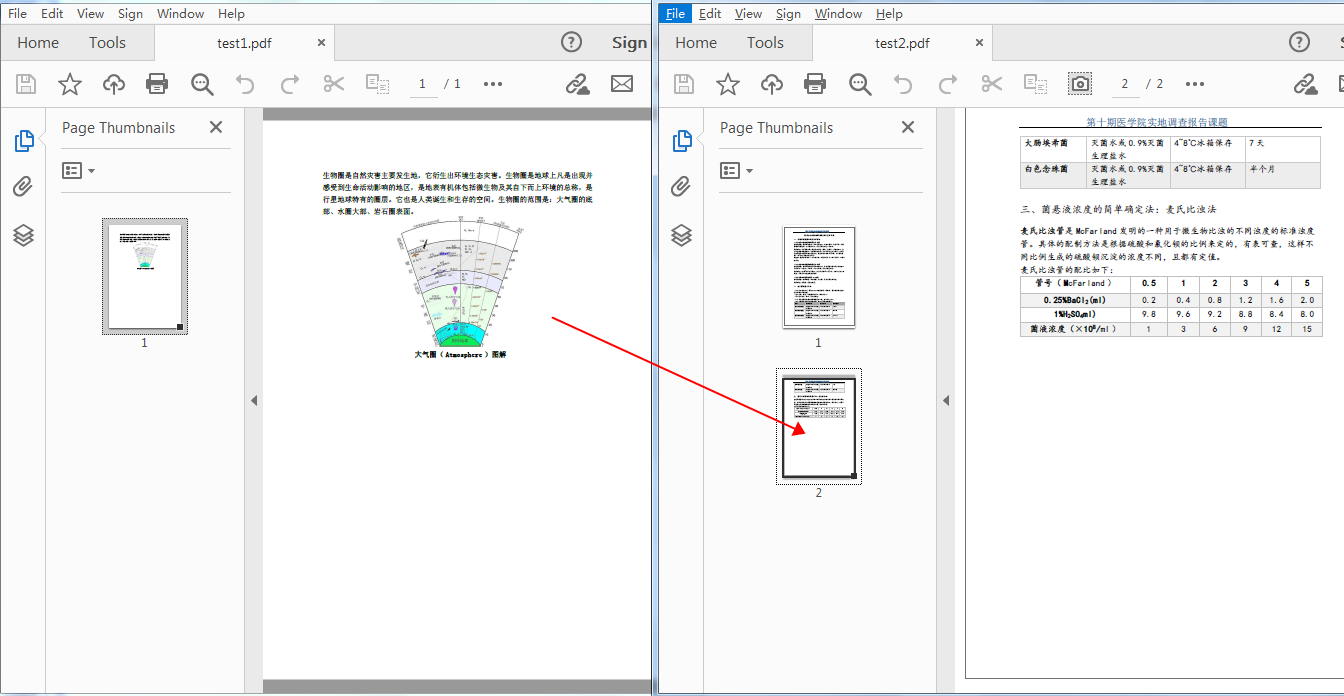1344x696 pixels.
Task: Open the Layers panel in test1.pdf sidebar
Action: (x=24, y=235)
